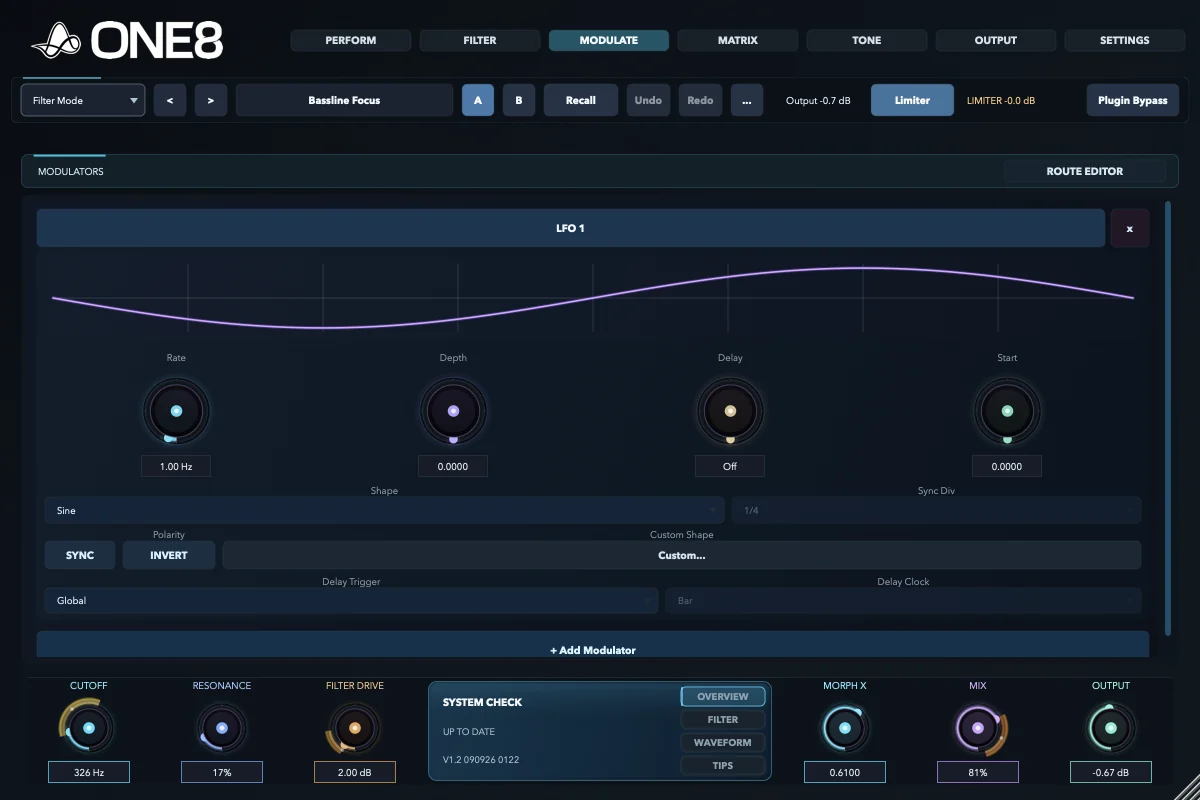Viewport: 1200px width, 800px height.
Task: Select FILTER in the info panel
Action: 723,719
